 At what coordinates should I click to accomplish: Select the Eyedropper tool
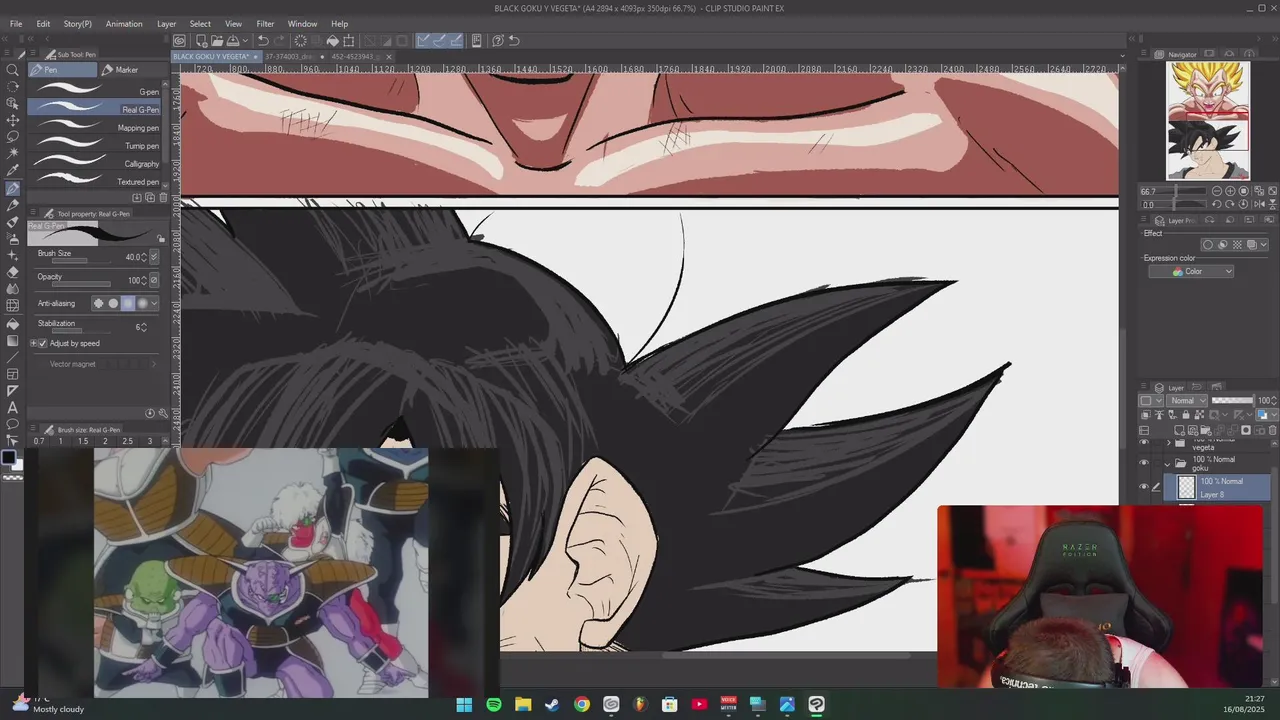(12, 171)
